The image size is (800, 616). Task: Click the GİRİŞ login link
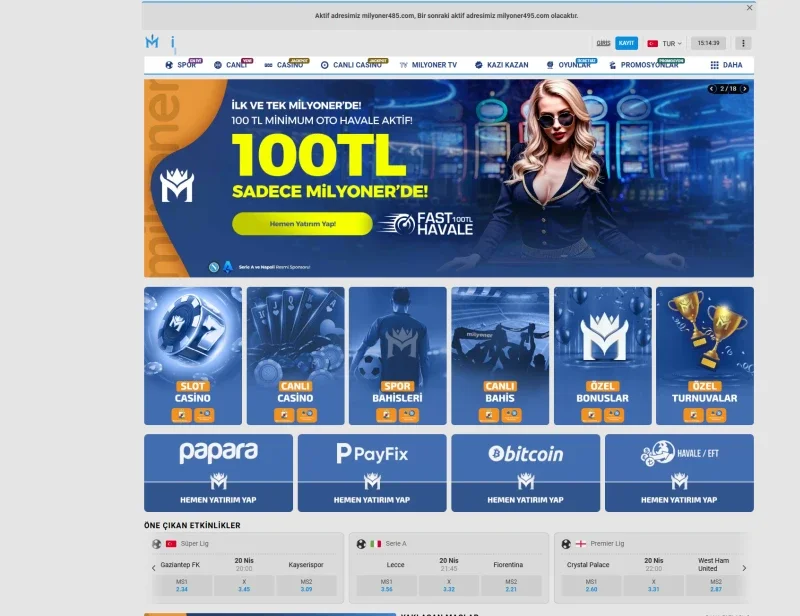pyautogui.click(x=603, y=43)
